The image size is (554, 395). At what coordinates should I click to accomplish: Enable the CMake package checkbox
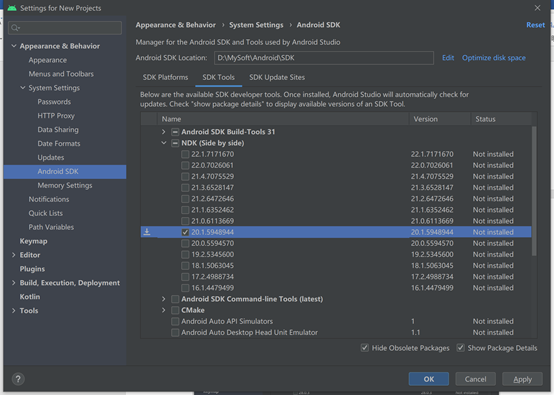pyautogui.click(x=175, y=310)
